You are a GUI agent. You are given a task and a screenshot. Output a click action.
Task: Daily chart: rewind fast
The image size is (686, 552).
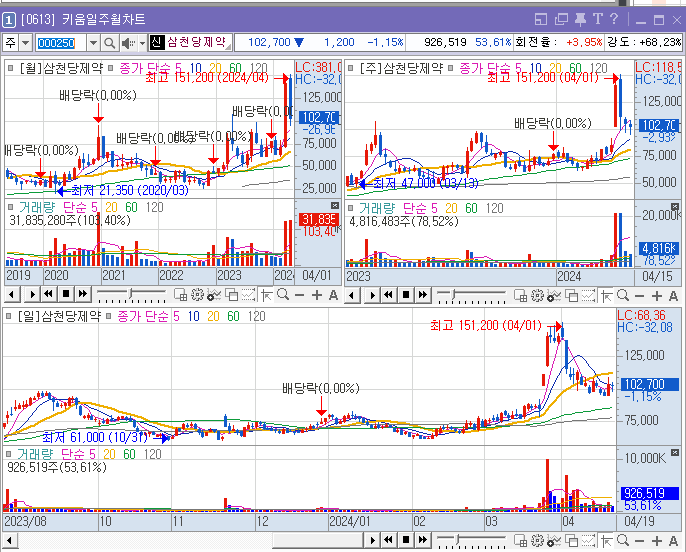click(x=388, y=541)
